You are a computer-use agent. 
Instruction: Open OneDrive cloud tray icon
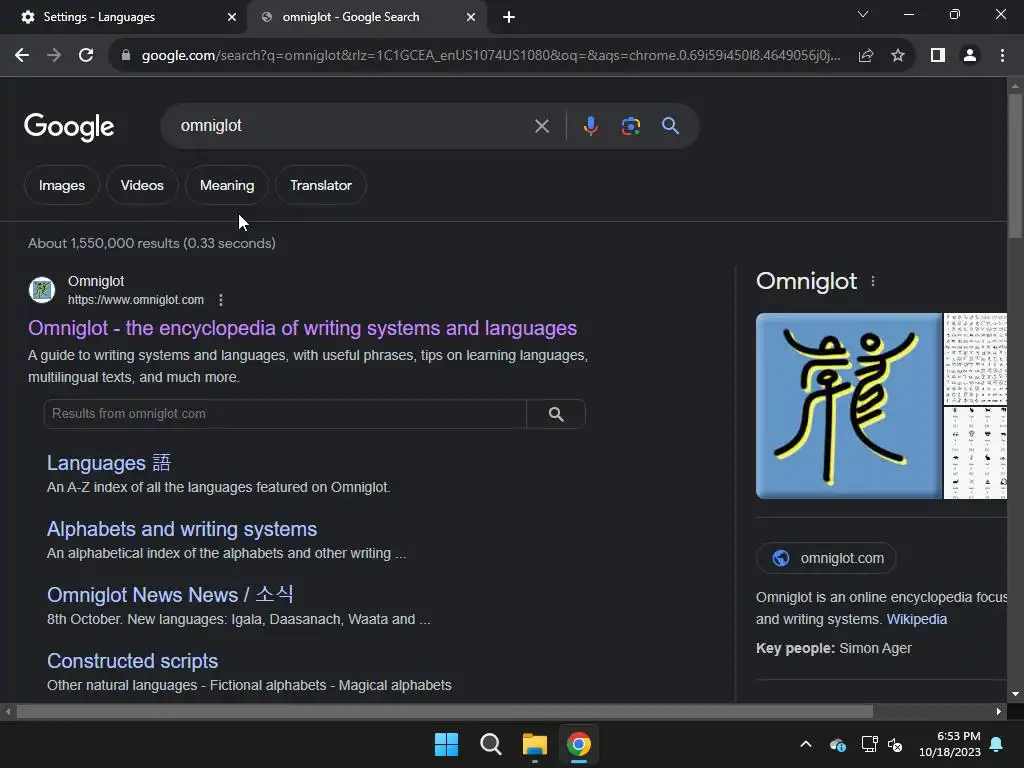pyautogui.click(x=838, y=744)
